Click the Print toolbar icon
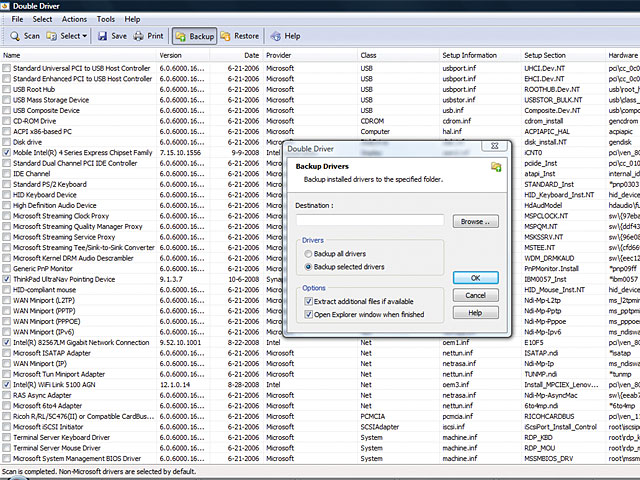Image resolution: width=640 pixels, height=480 pixels. click(138, 36)
